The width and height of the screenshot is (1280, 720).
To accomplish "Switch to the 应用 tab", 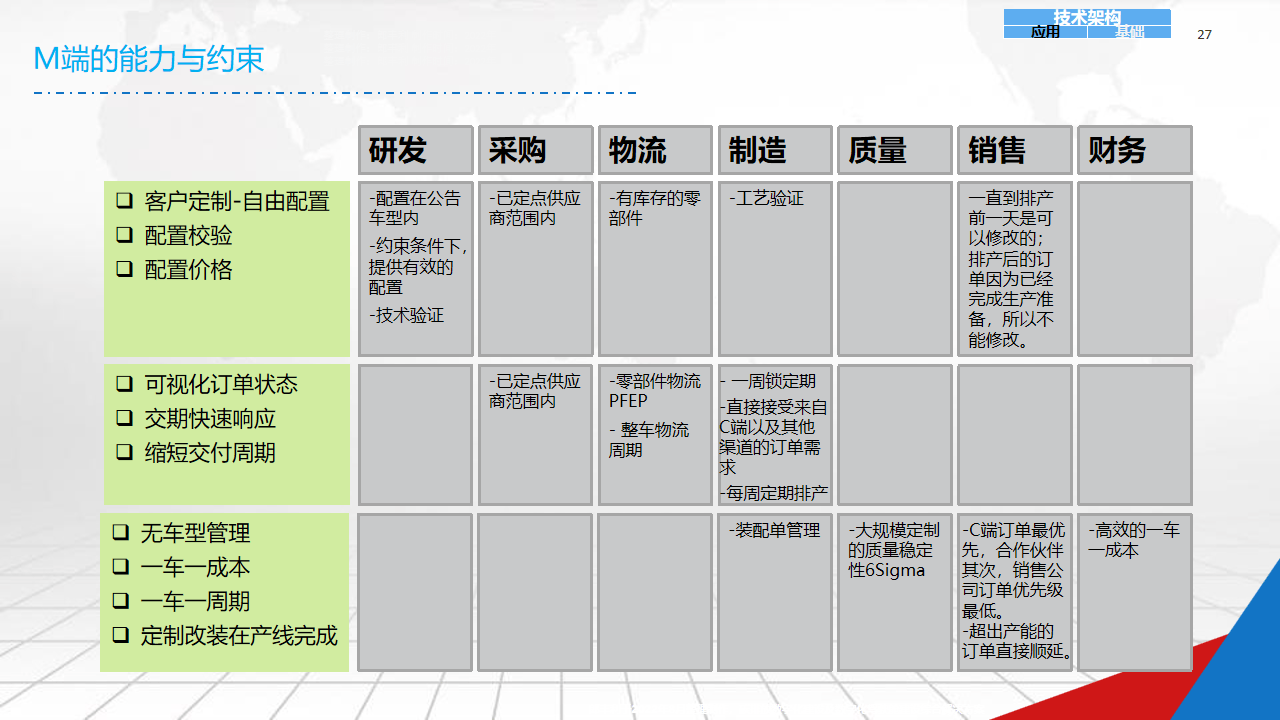I will [1045, 32].
